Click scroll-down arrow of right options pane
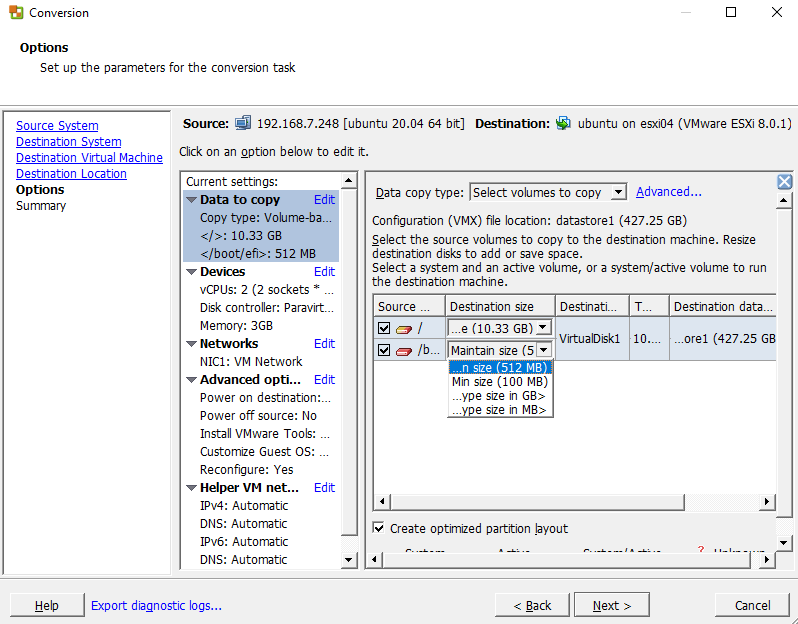This screenshot has height=624, width=798. (783, 543)
